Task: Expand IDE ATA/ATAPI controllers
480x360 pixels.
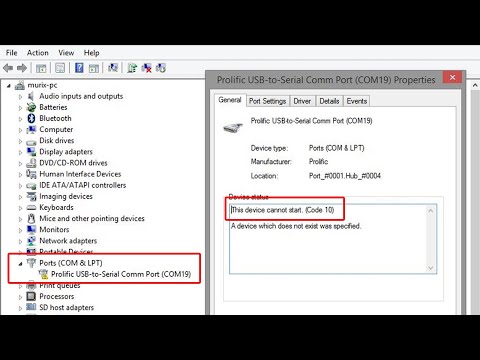Action: 20,186
